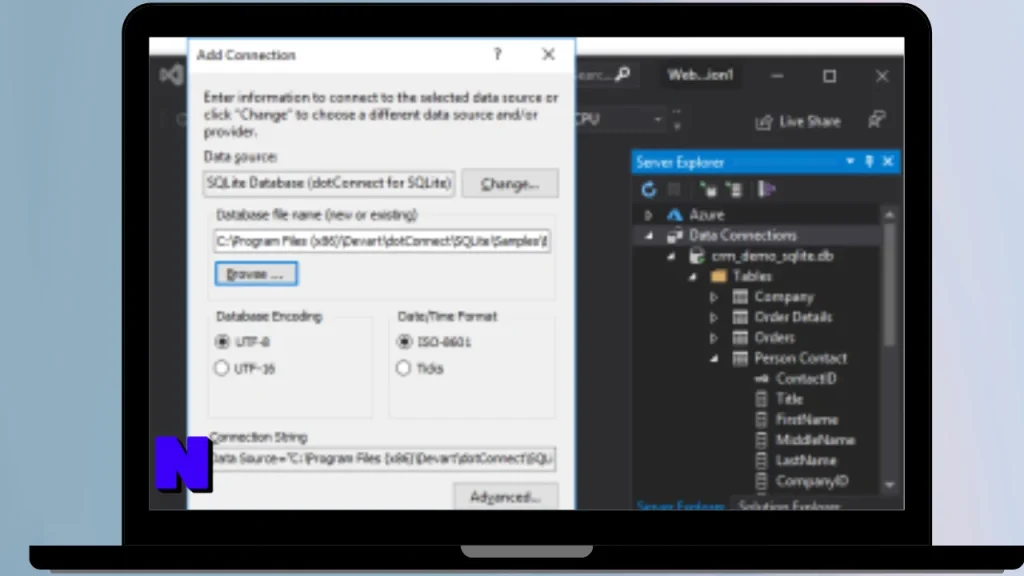Screen dimensions: 1024x576
Task: Select the Tables folder
Action: click(x=752, y=276)
